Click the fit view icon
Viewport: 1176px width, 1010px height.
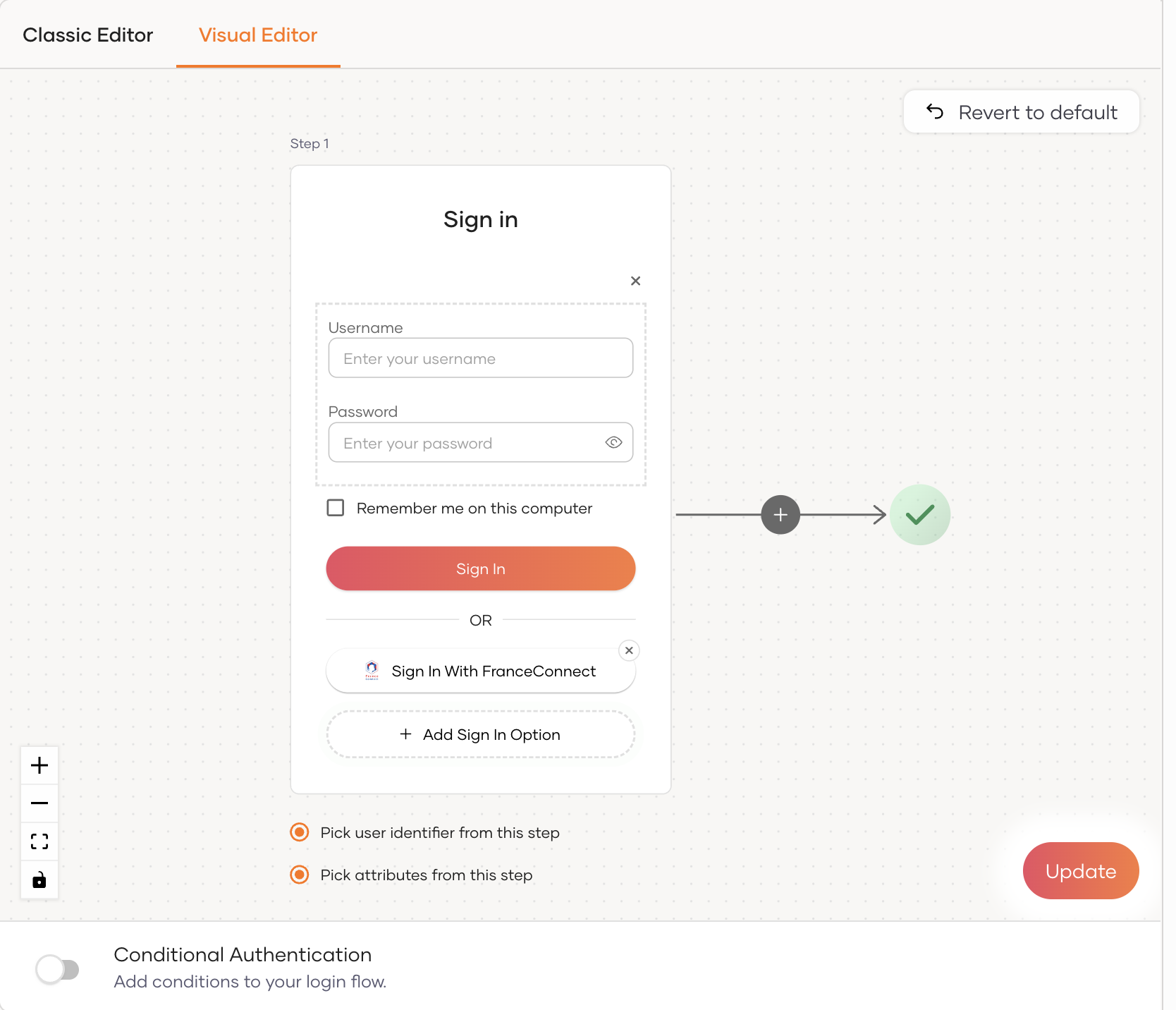pyautogui.click(x=39, y=841)
